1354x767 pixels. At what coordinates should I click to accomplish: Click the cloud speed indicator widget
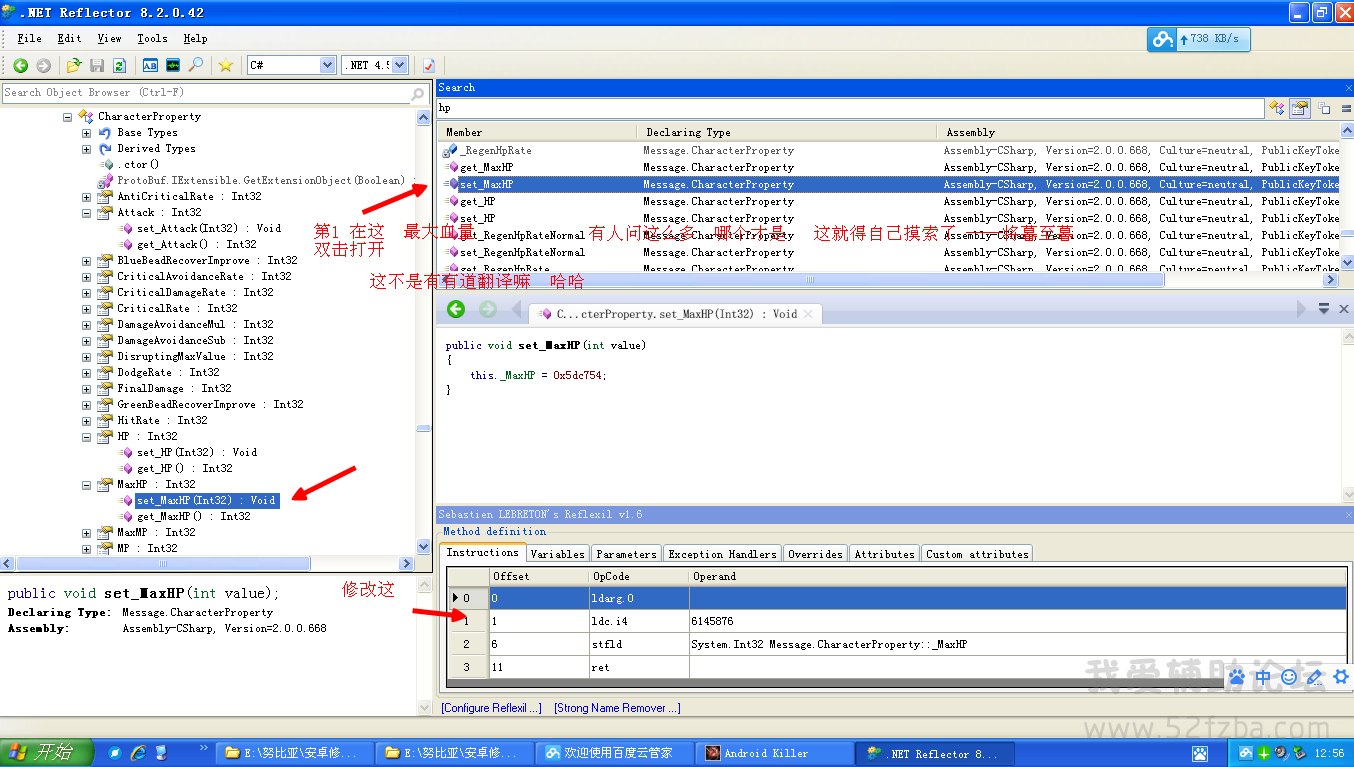tap(1198, 39)
